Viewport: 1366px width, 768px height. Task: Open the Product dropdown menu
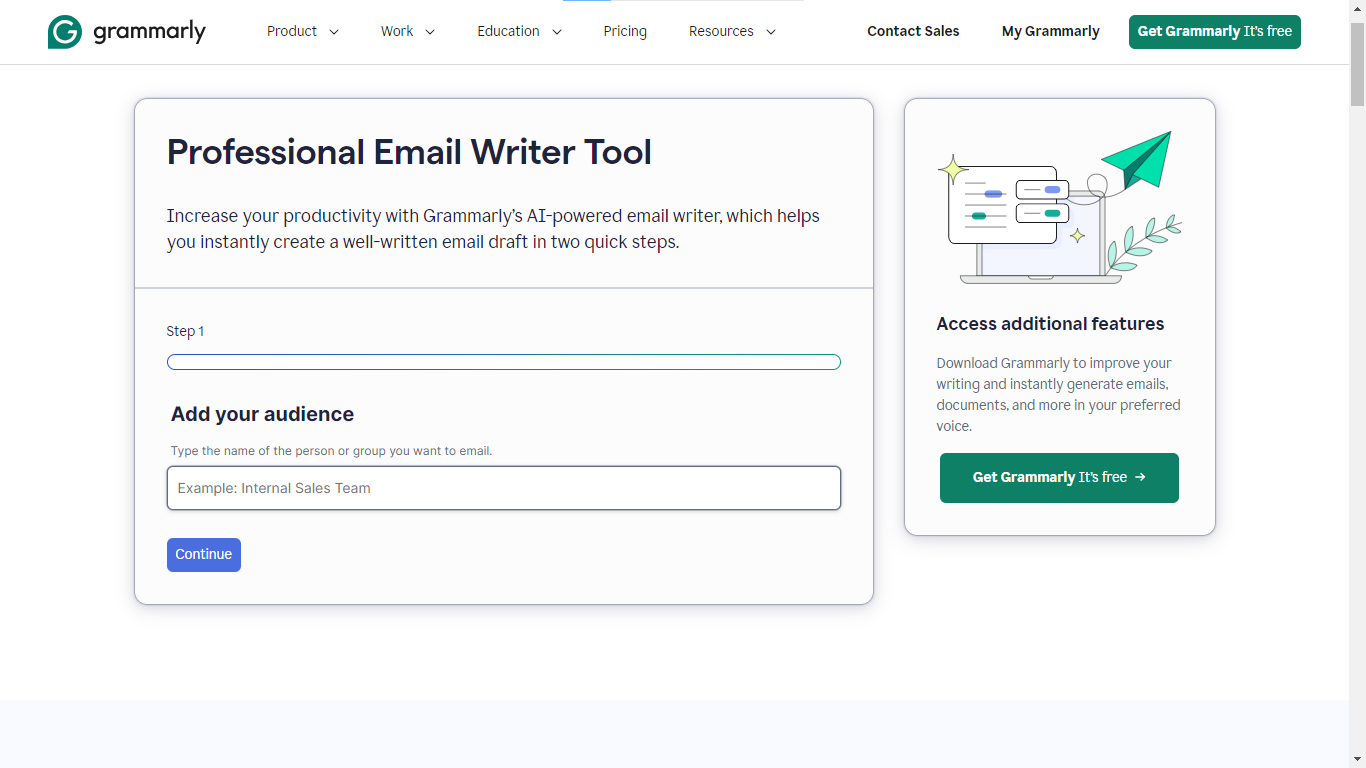[x=303, y=31]
